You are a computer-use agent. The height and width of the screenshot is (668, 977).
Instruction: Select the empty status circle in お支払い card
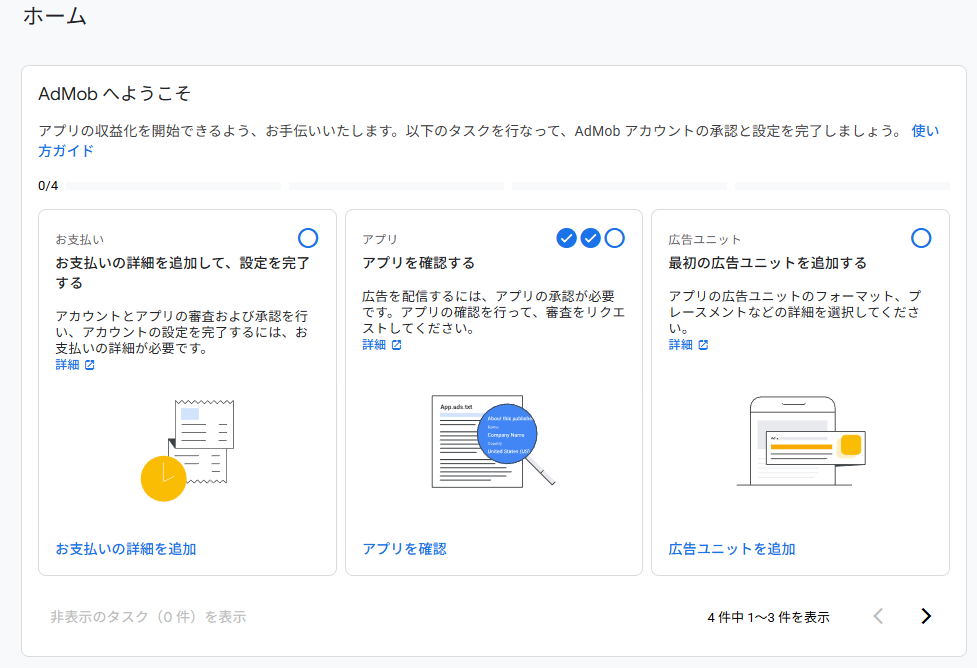click(308, 238)
